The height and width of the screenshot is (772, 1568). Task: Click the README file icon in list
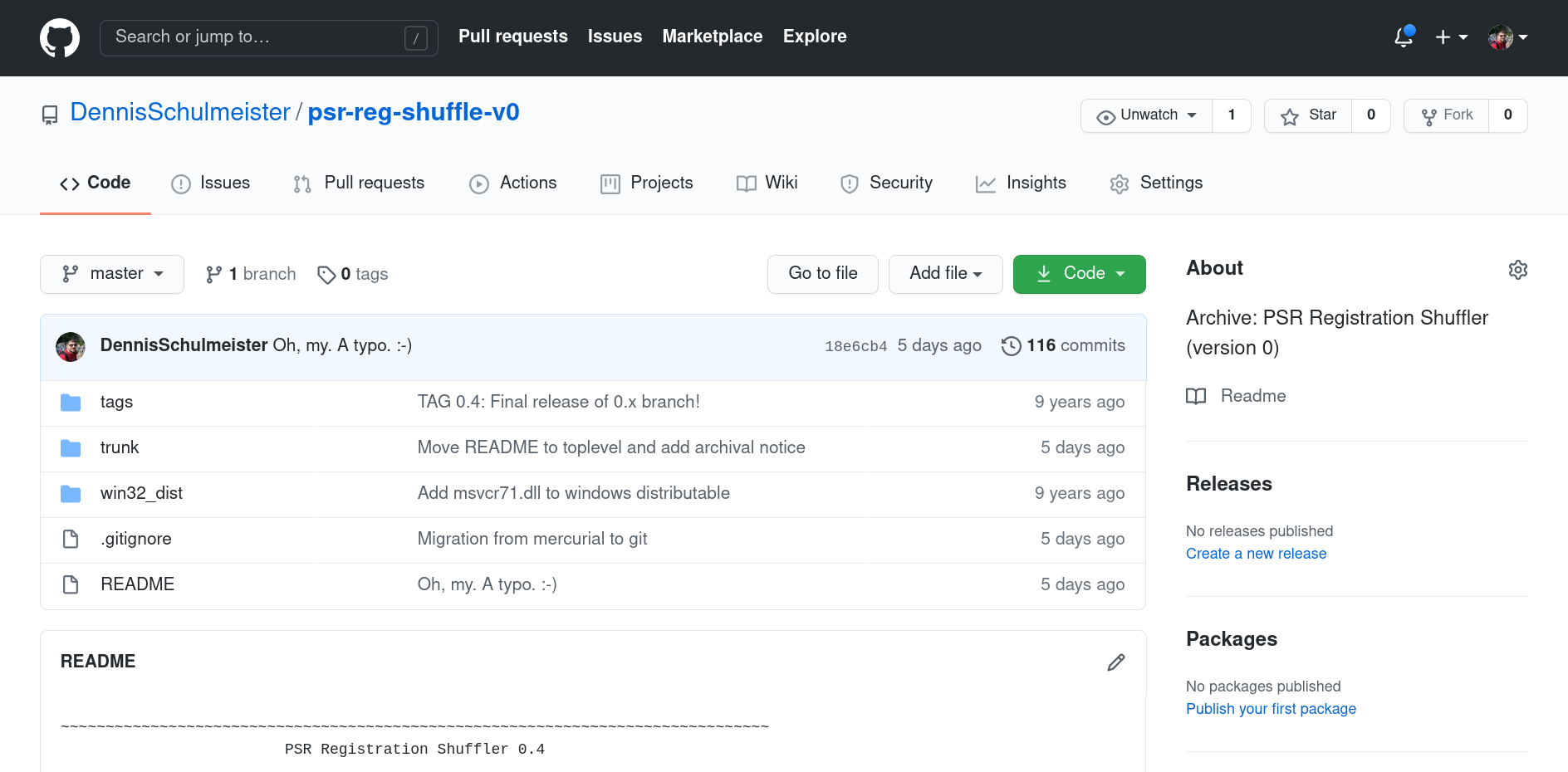pos(71,584)
